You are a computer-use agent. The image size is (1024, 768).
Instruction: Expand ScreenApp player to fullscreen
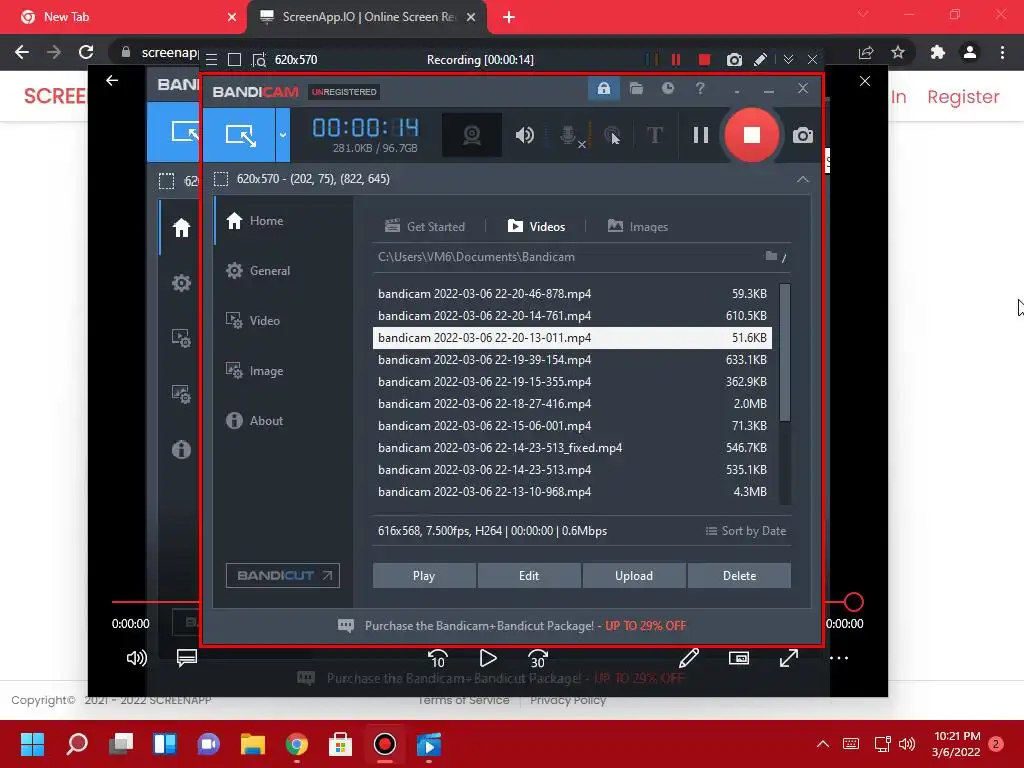pos(789,658)
